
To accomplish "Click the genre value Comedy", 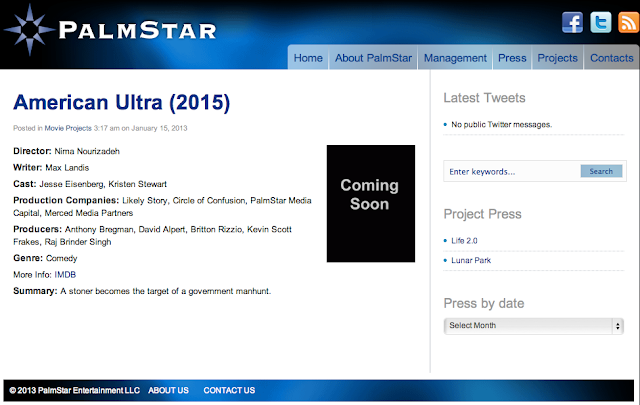I will tap(62, 258).
